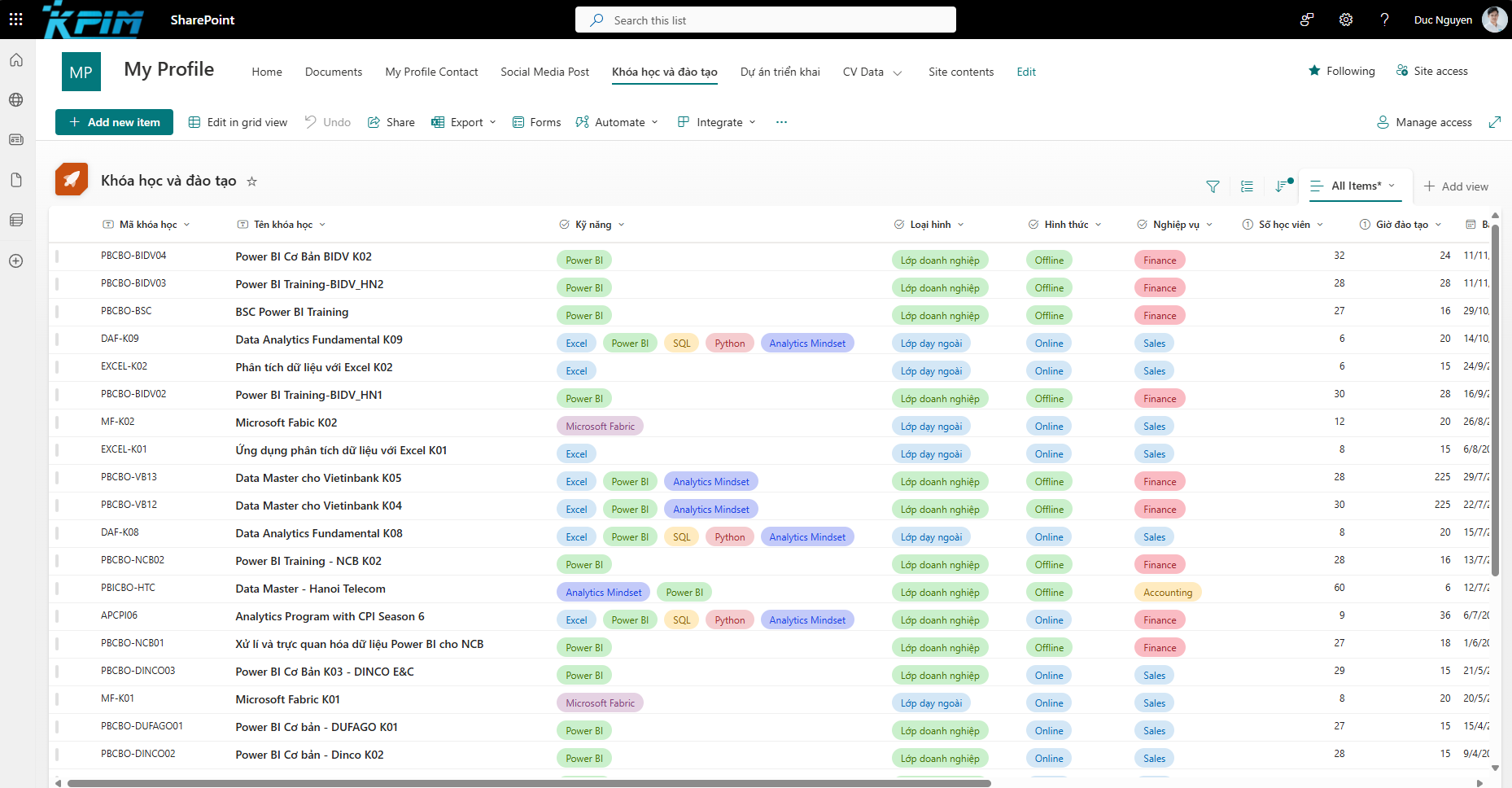
Task: Open Power BI Cơ Bản BIDV K02 item
Action: (x=304, y=256)
